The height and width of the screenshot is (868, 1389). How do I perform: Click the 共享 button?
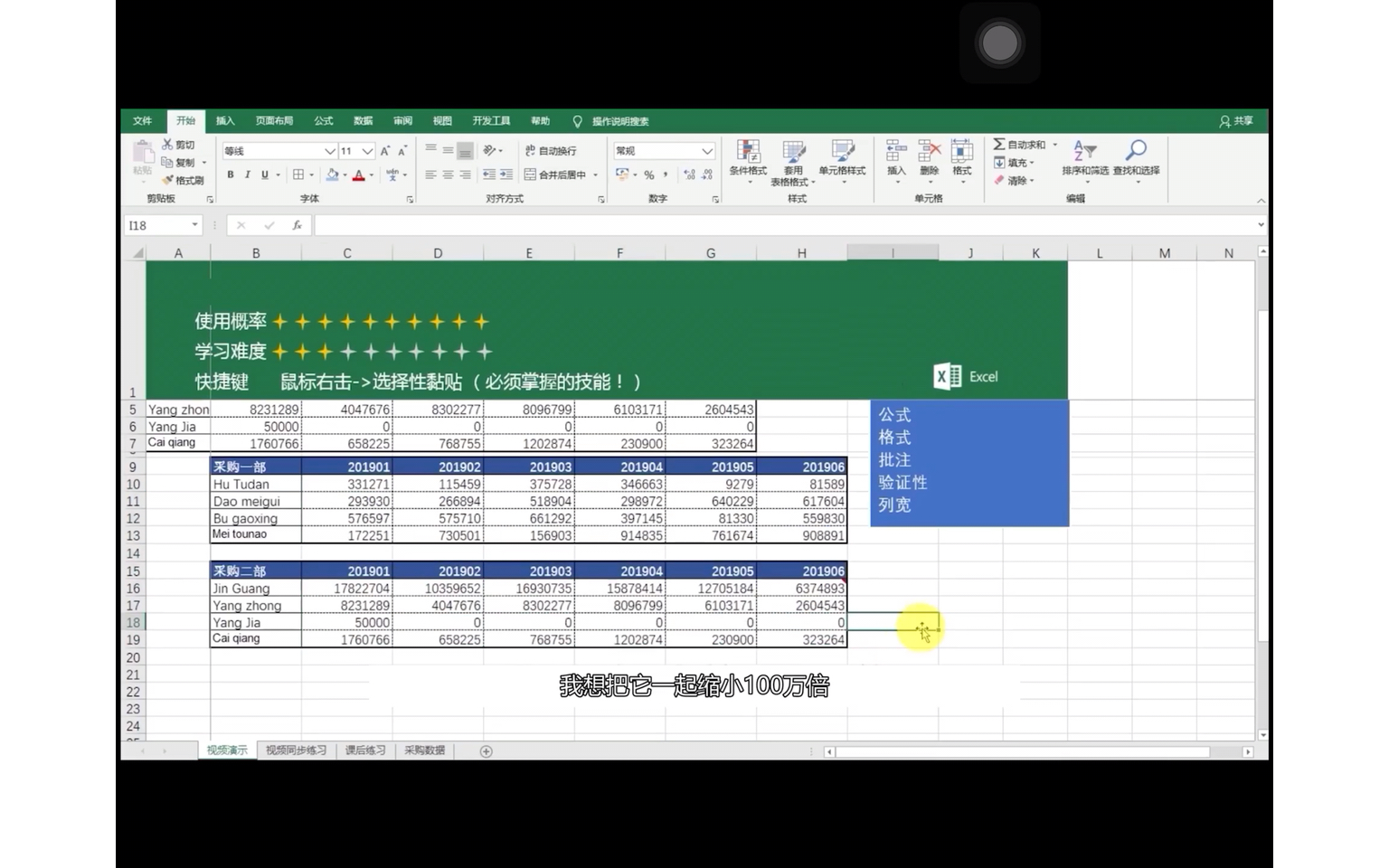coord(1237,120)
